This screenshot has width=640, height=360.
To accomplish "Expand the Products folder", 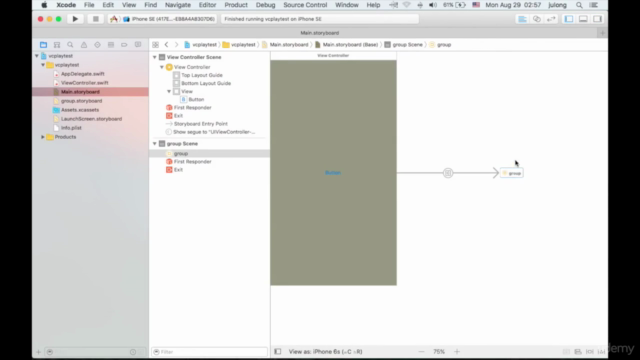I will click(43, 137).
